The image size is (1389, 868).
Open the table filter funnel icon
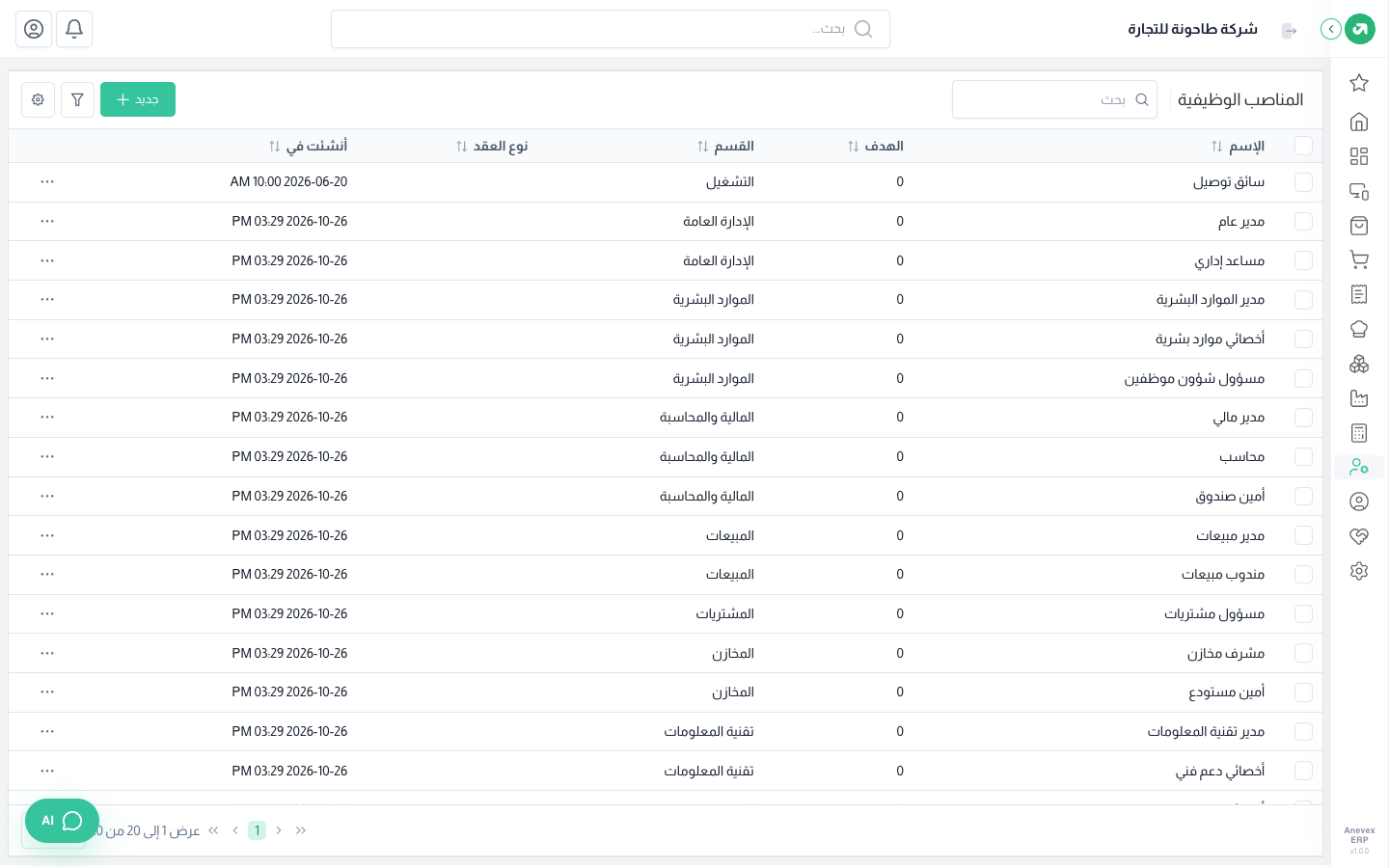point(77,99)
